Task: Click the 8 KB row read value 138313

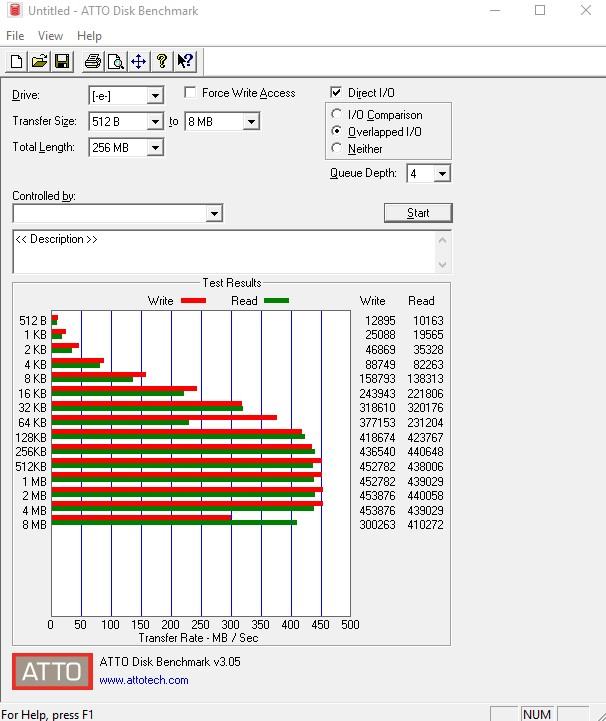Action: [425, 379]
